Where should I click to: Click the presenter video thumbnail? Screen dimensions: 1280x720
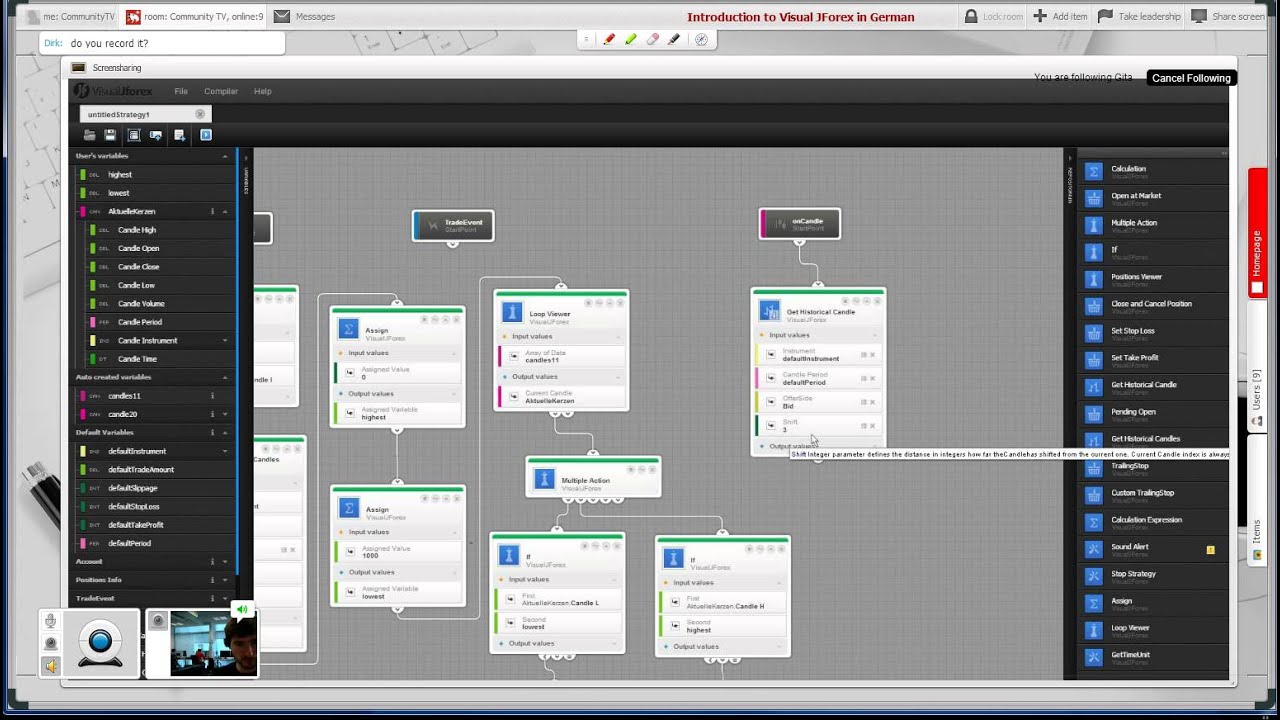[x=213, y=644]
